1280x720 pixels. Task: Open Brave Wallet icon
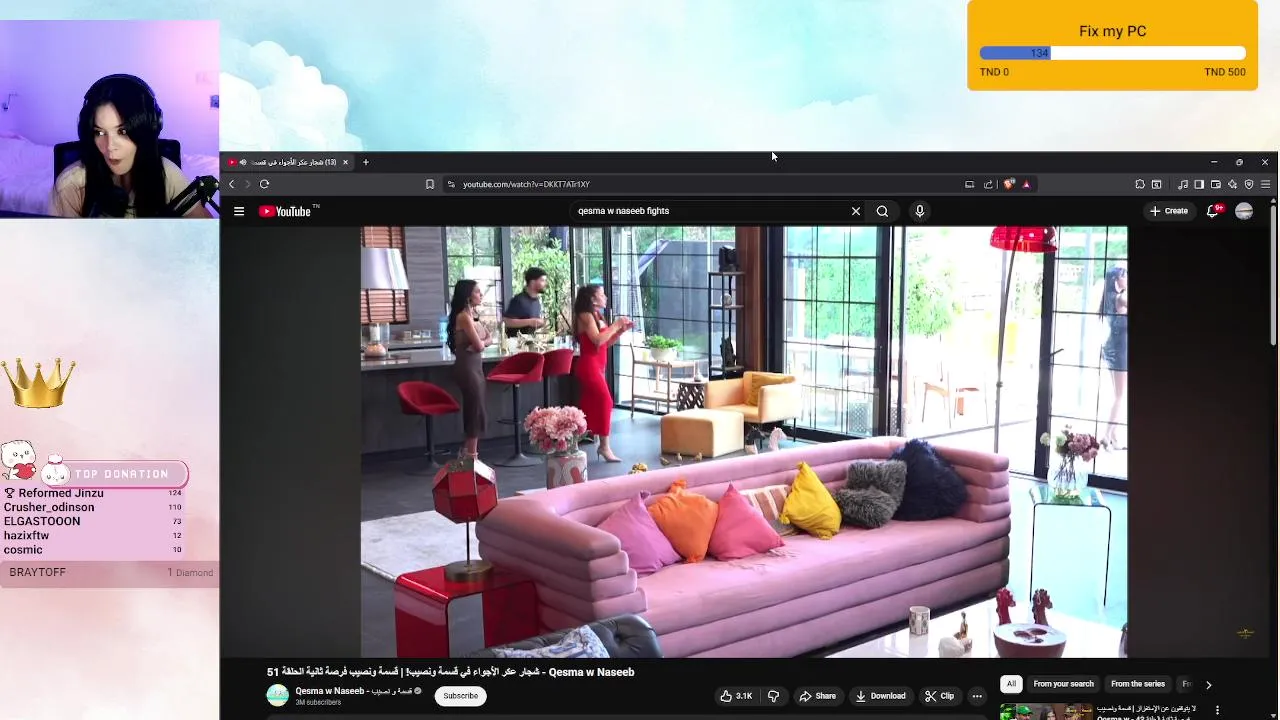coord(1216,184)
